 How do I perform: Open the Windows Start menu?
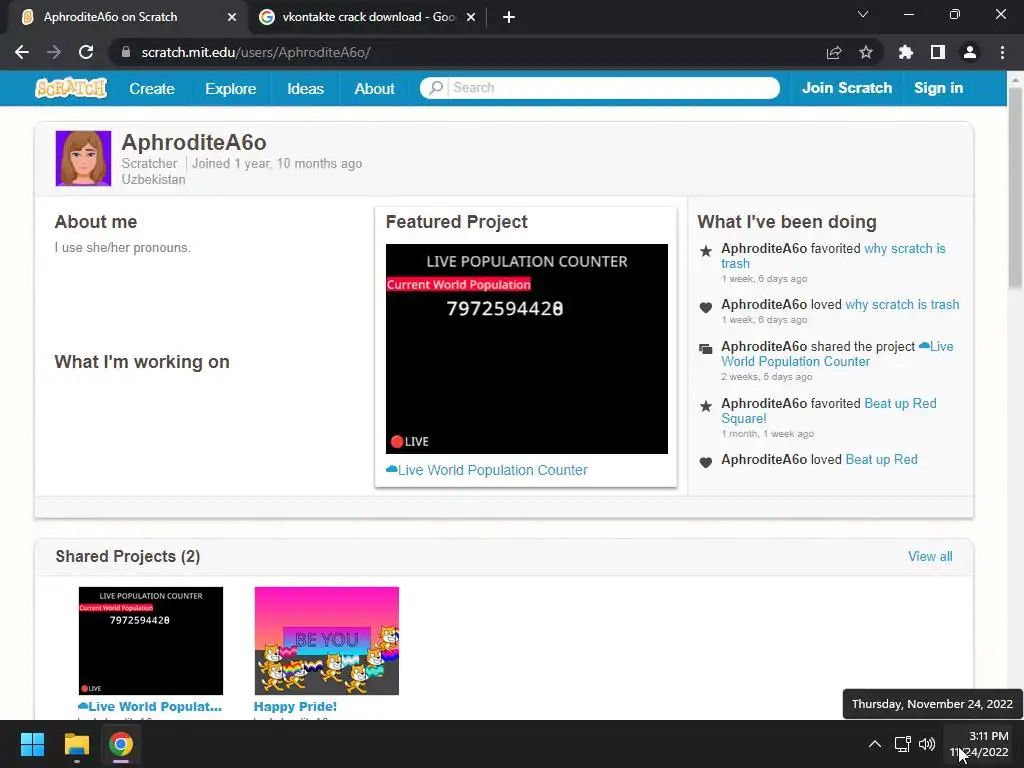(32, 744)
